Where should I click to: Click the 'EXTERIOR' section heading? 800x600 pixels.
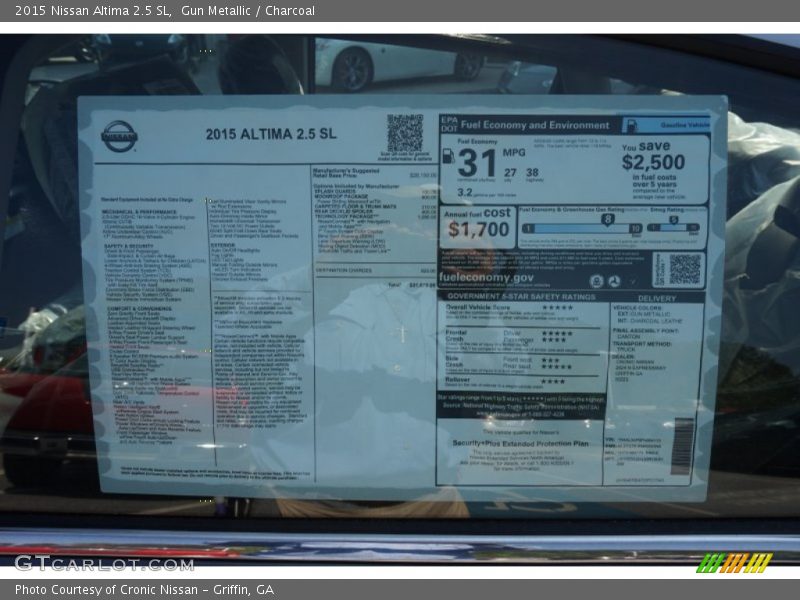(223, 245)
